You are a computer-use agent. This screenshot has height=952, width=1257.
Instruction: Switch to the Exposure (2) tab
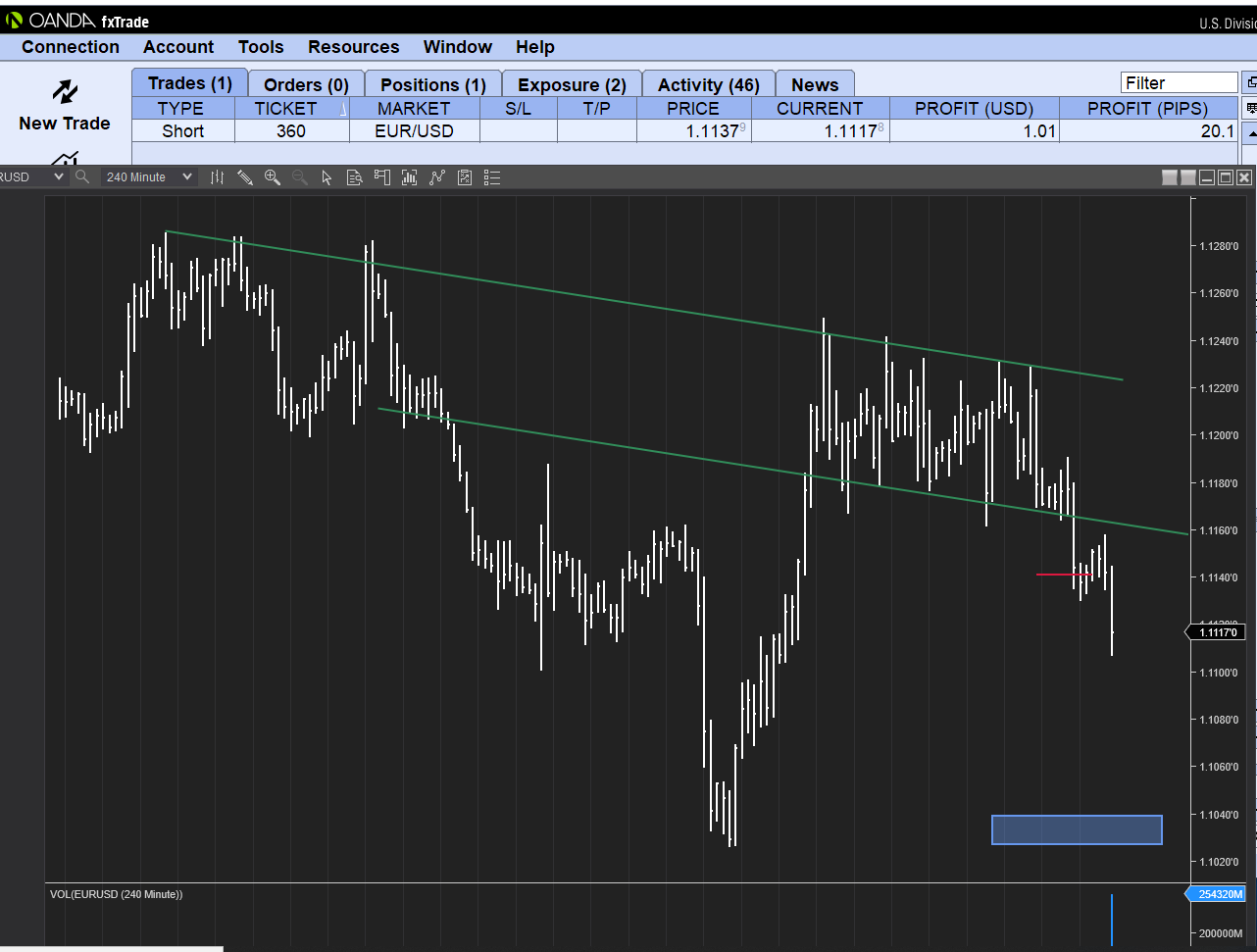point(572,84)
